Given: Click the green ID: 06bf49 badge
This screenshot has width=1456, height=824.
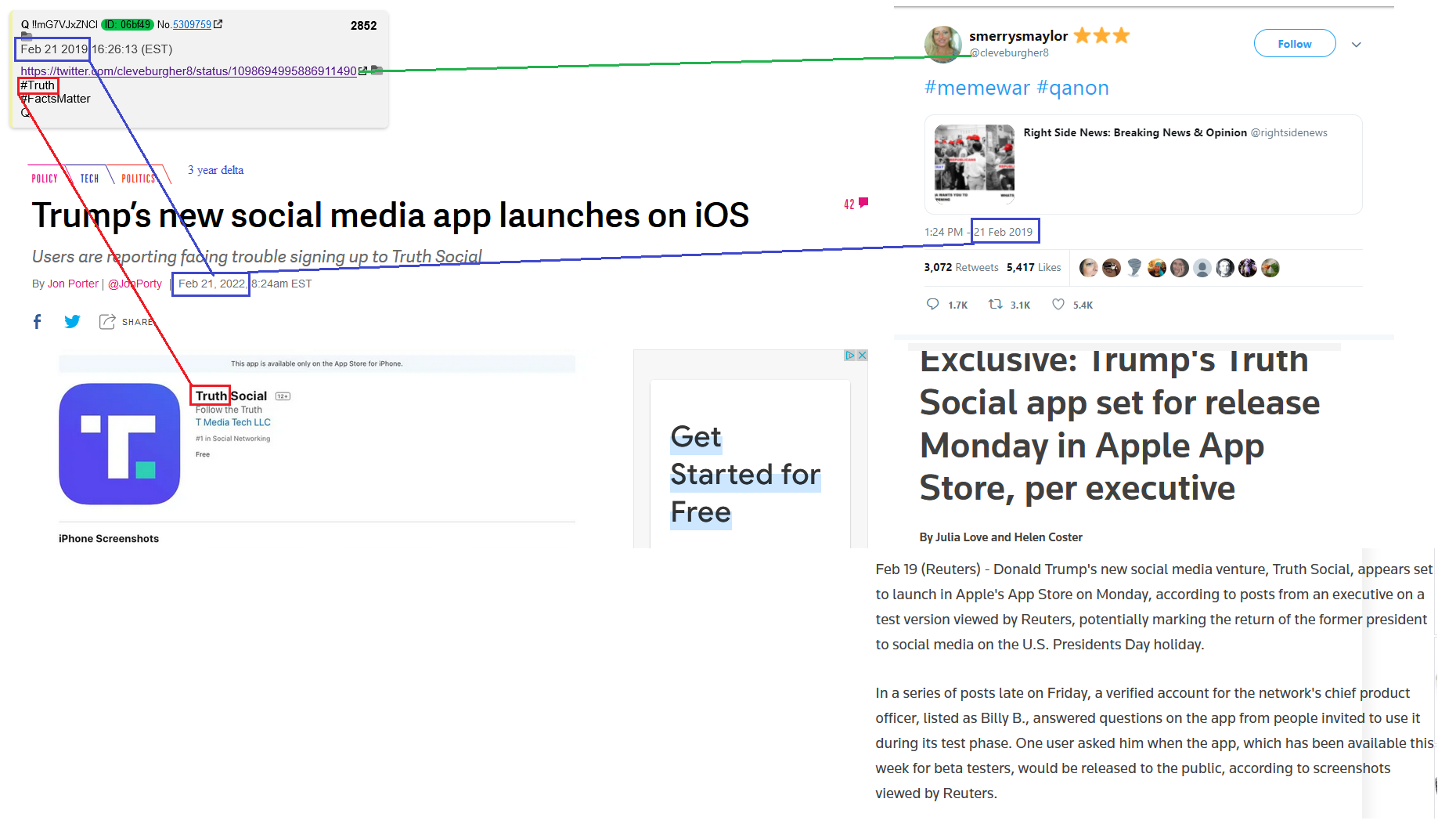Looking at the screenshot, I should [128, 24].
